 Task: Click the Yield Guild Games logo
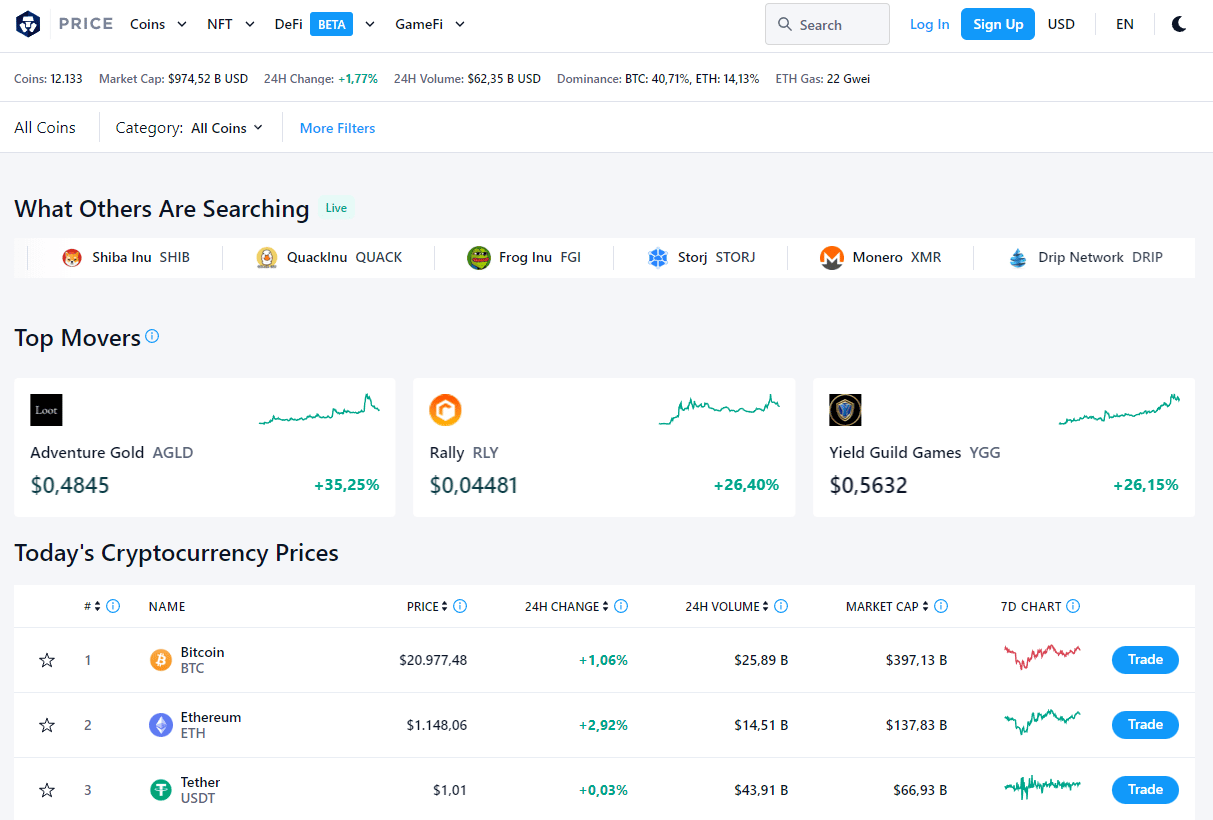pyautogui.click(x=845, y=410)
